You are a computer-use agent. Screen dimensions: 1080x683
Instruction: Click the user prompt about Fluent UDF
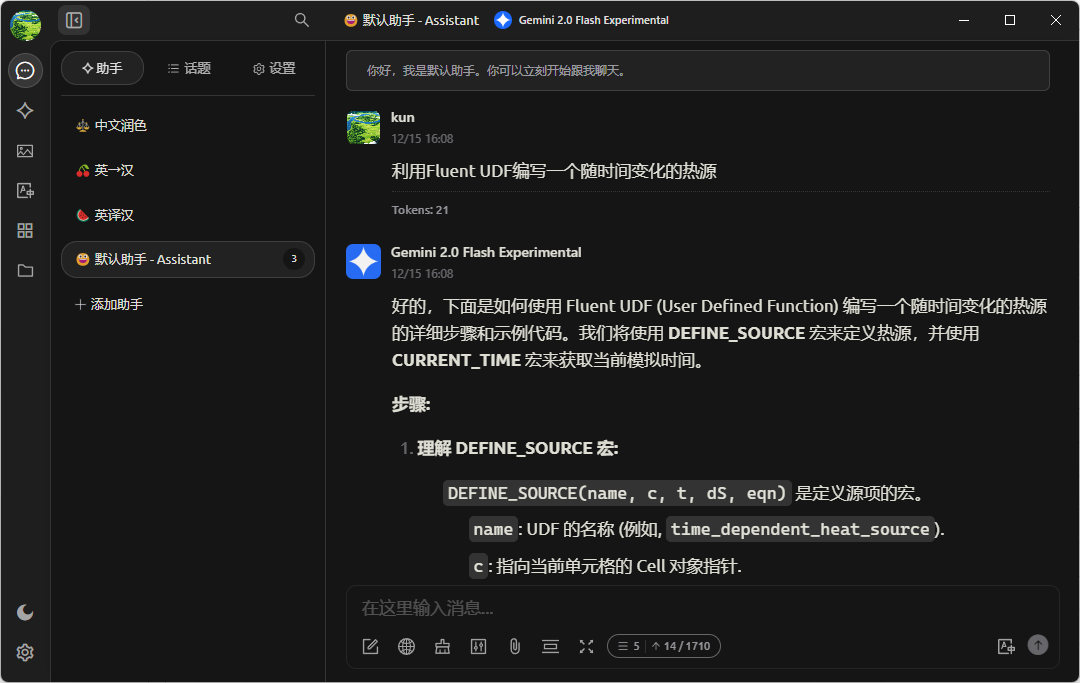click(554, 171)
